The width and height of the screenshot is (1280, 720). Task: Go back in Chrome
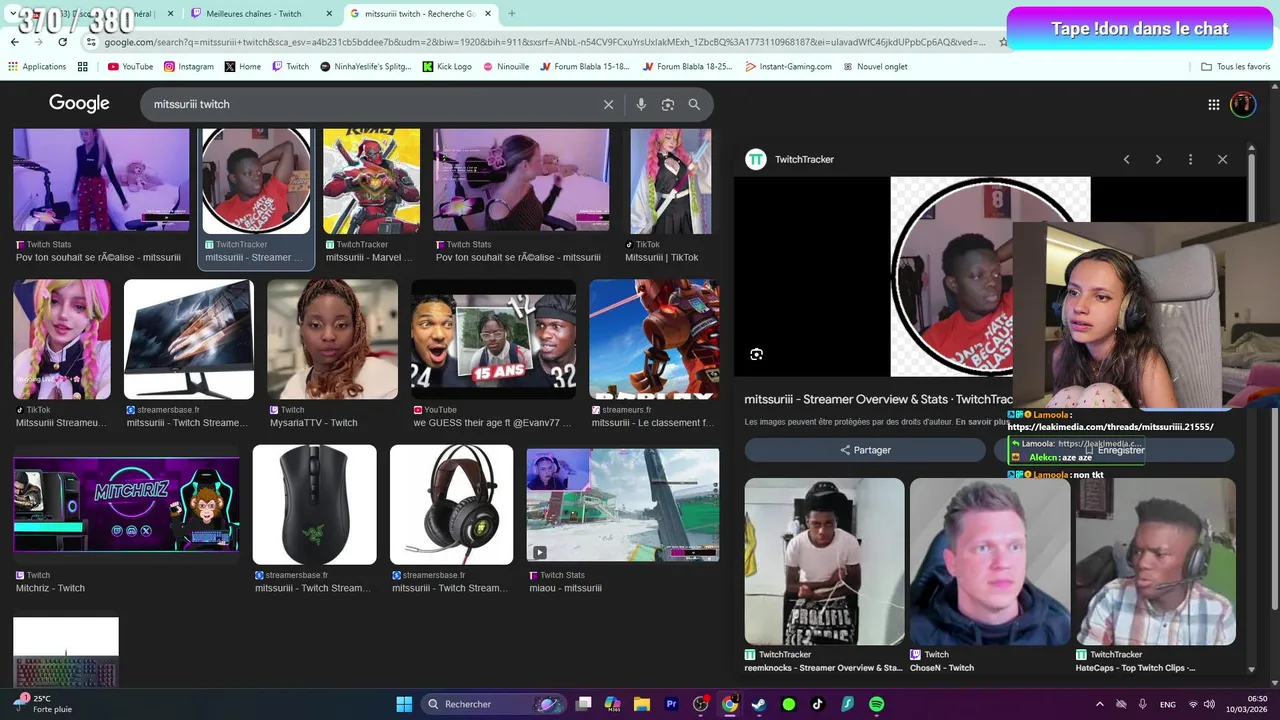point(14,42)
